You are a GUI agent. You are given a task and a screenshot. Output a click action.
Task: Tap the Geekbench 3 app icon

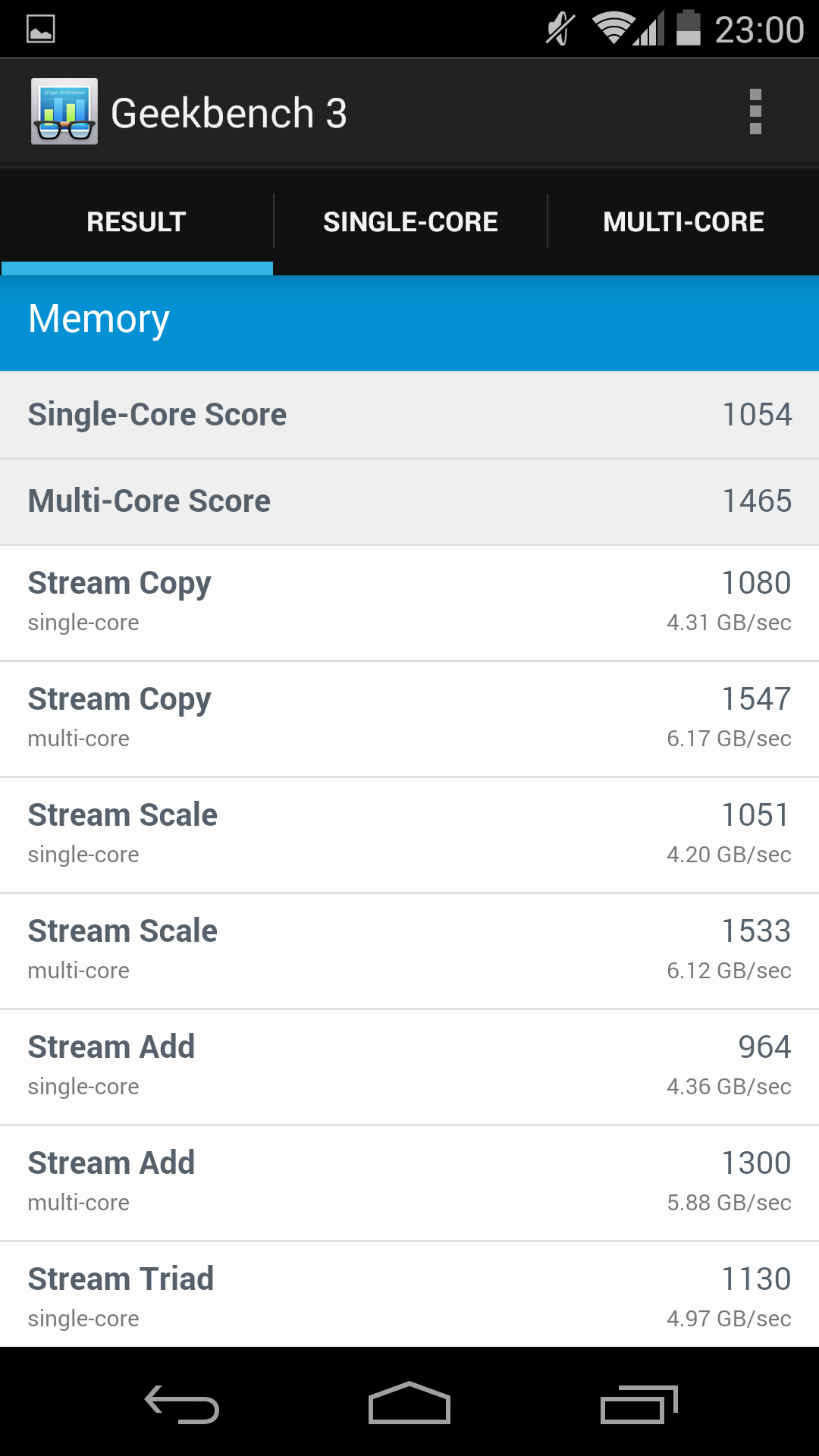(x=64, y=111)
